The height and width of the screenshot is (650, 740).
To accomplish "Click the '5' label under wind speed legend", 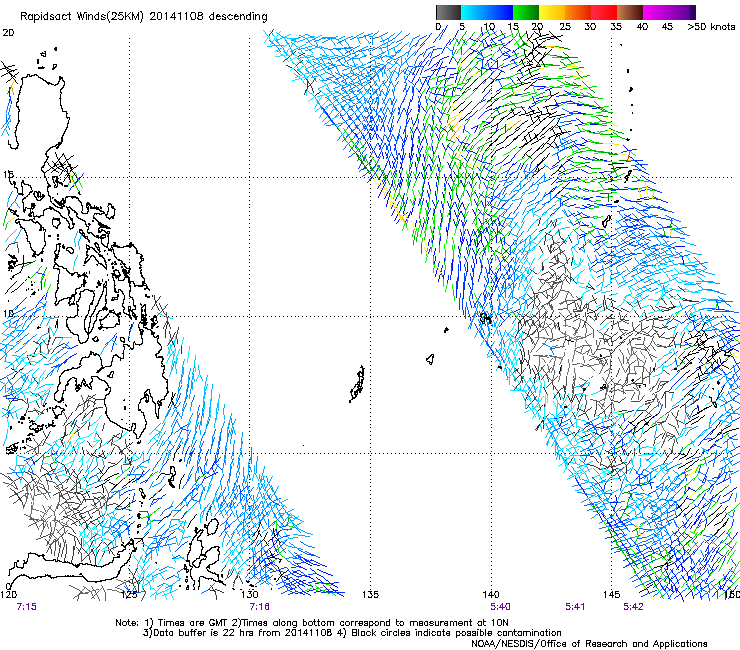I will tap(462, 27).
